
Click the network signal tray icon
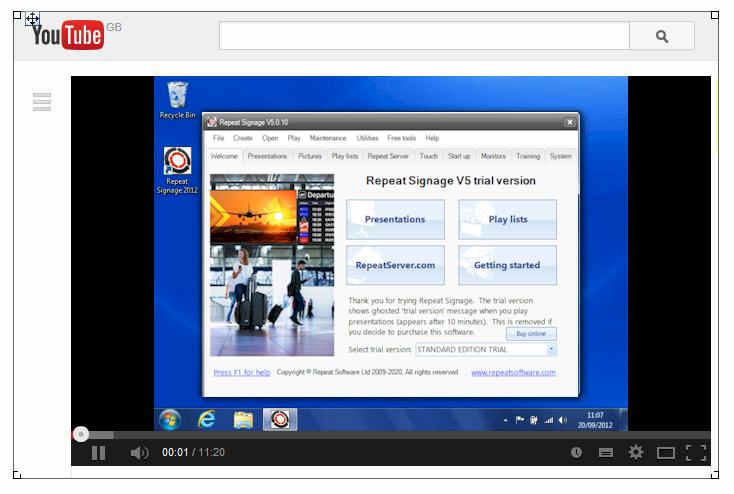(x=548, y=420)
